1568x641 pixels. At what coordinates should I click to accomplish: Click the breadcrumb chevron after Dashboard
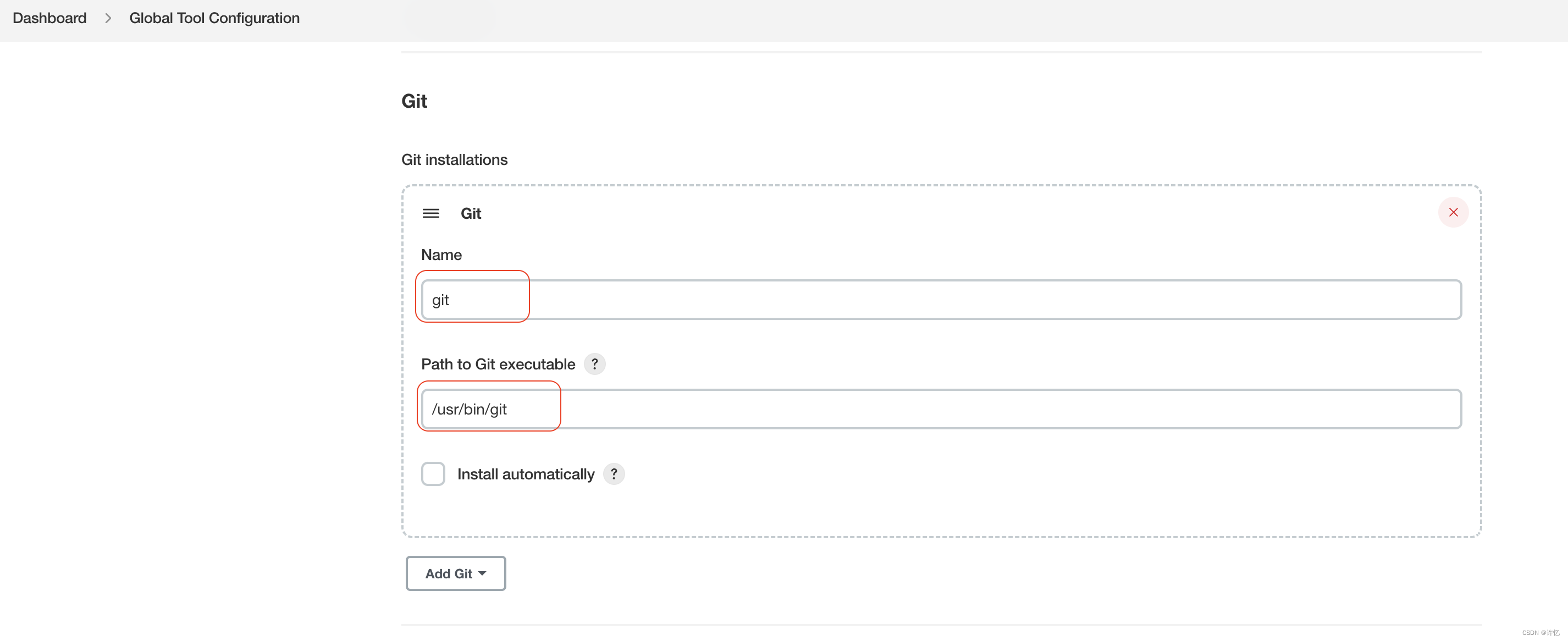pyautogui.click(x=108, y=18)
